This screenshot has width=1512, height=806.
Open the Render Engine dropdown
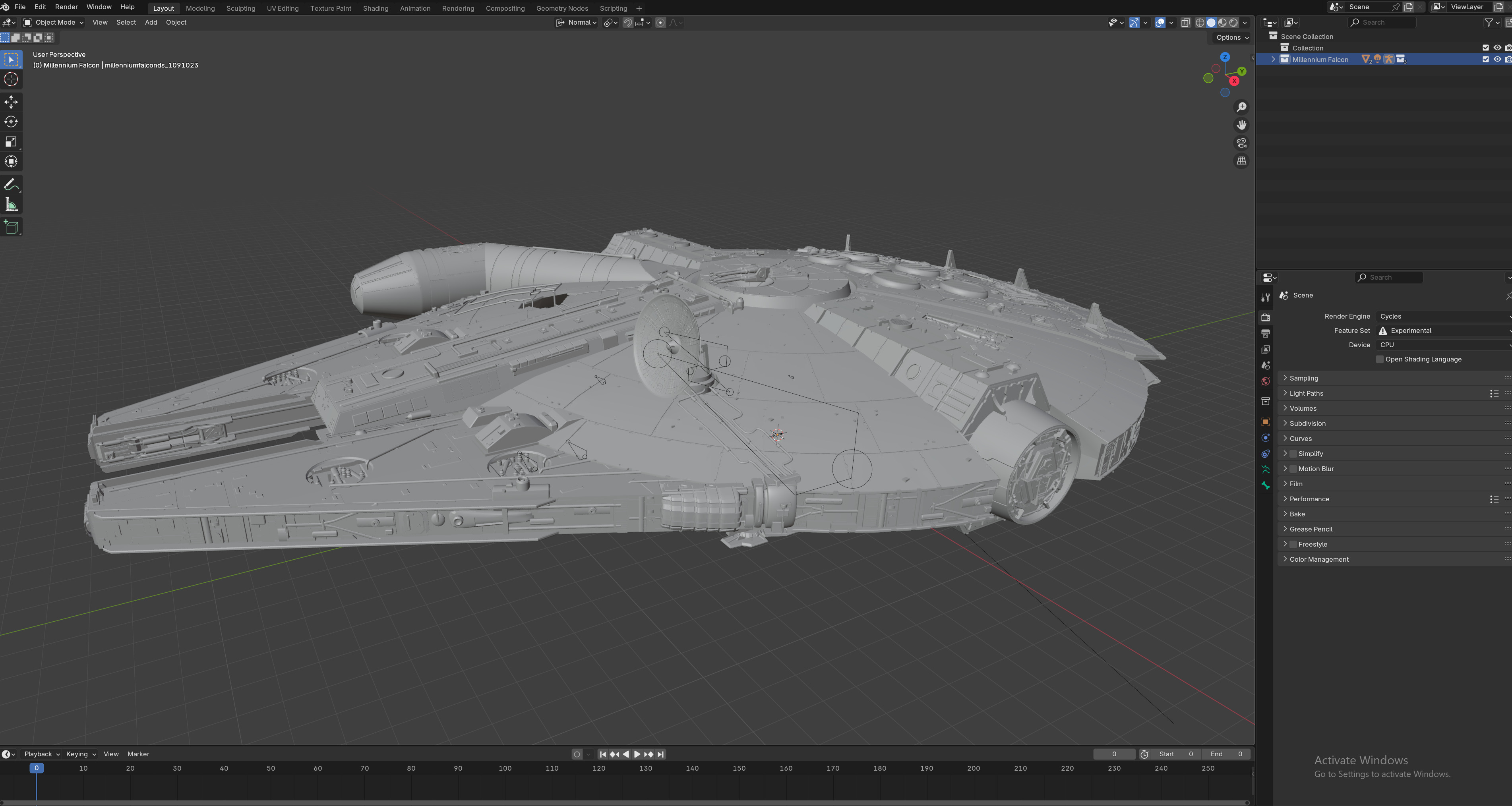[1444, 316]
